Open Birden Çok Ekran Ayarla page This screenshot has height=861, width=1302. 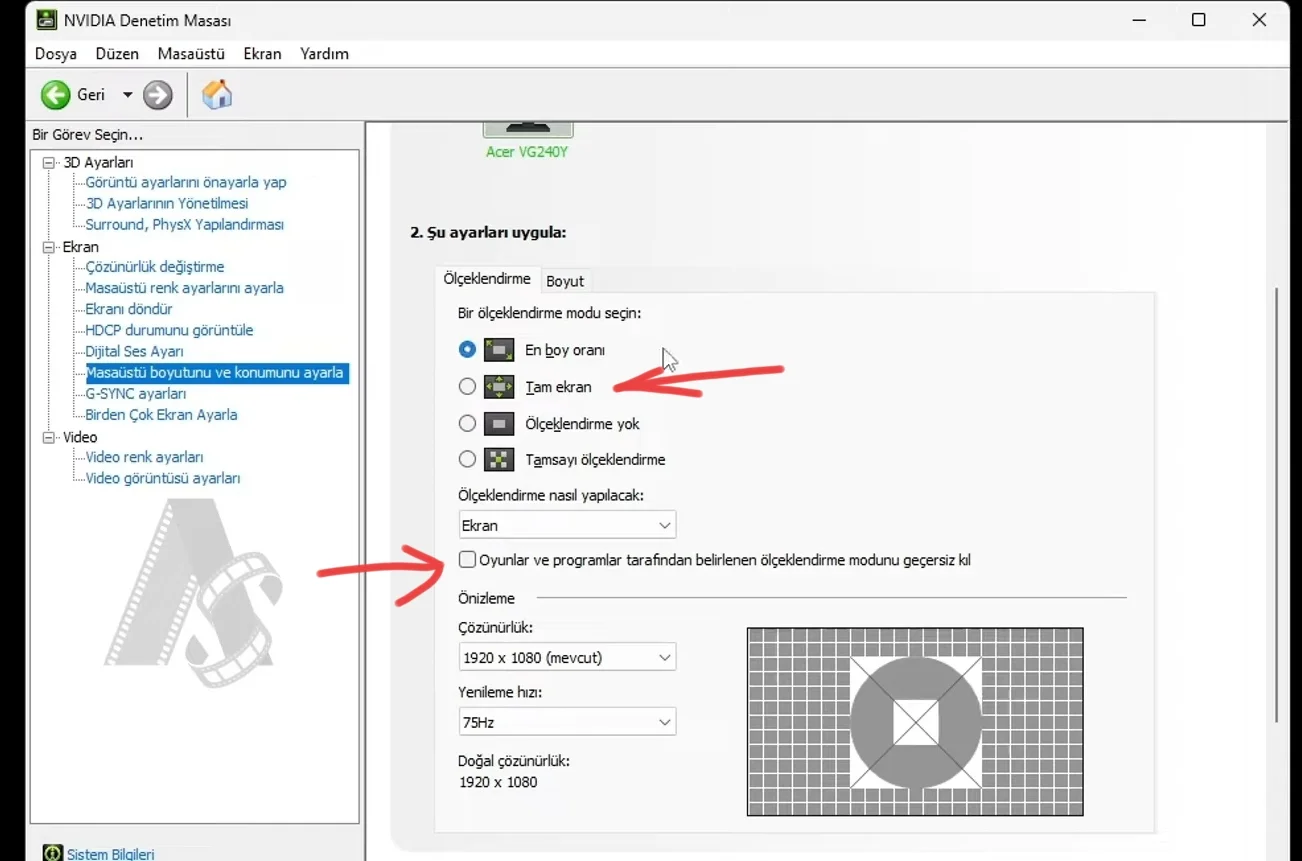click(x=161, y=415)
